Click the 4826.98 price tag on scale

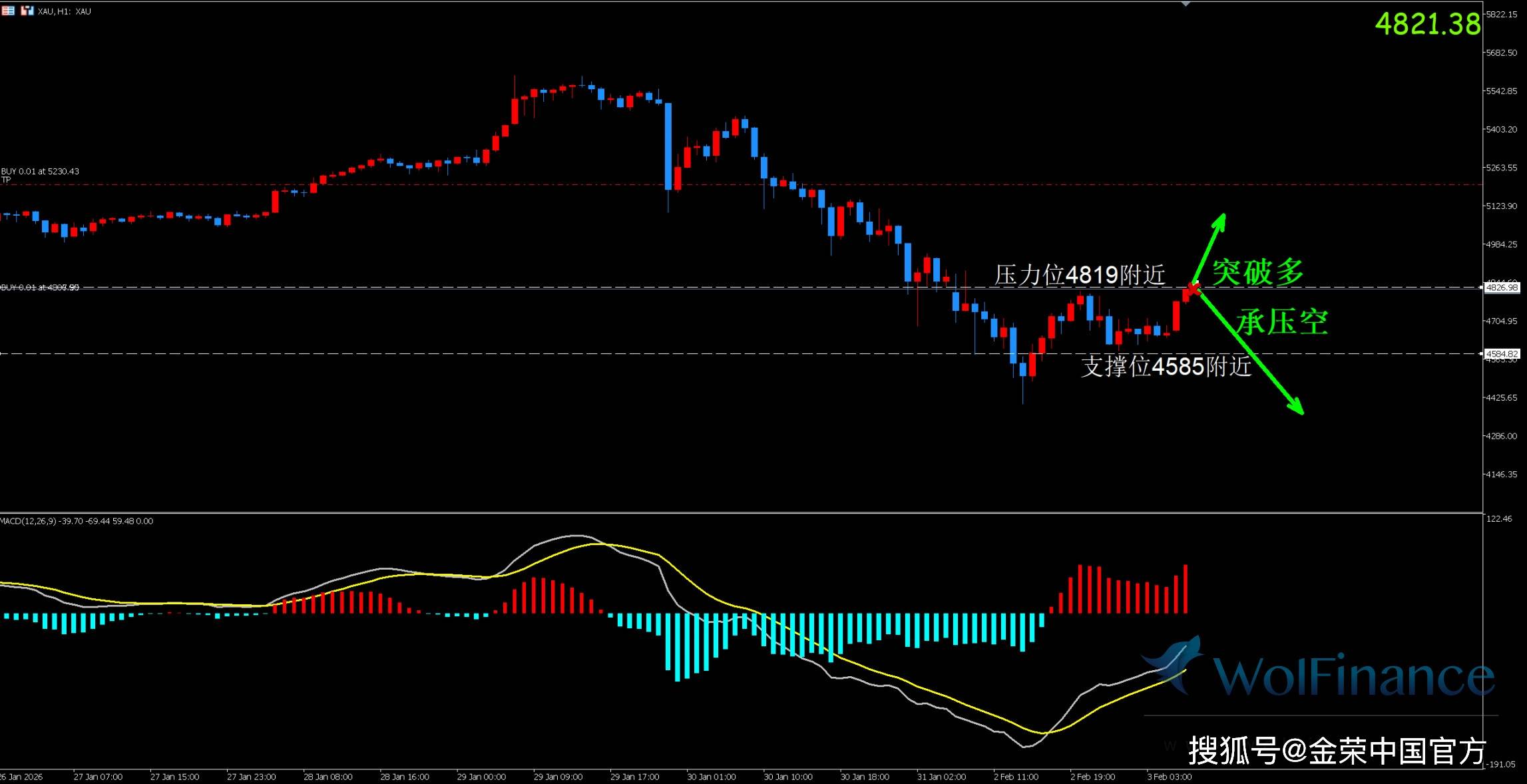pyautogui.click(x=1502, y=288)
